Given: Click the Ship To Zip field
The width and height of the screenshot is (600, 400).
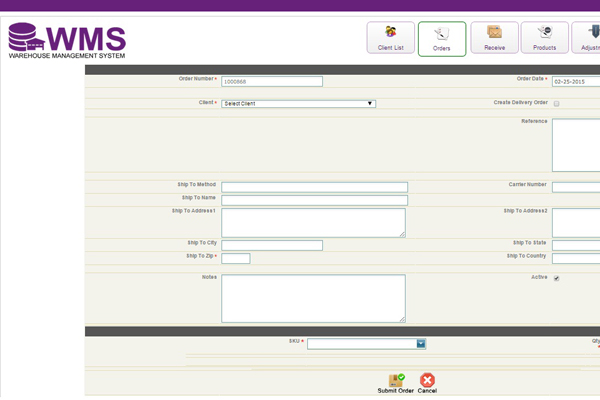Looking at the screenshot, I should [x=236, y=258].
